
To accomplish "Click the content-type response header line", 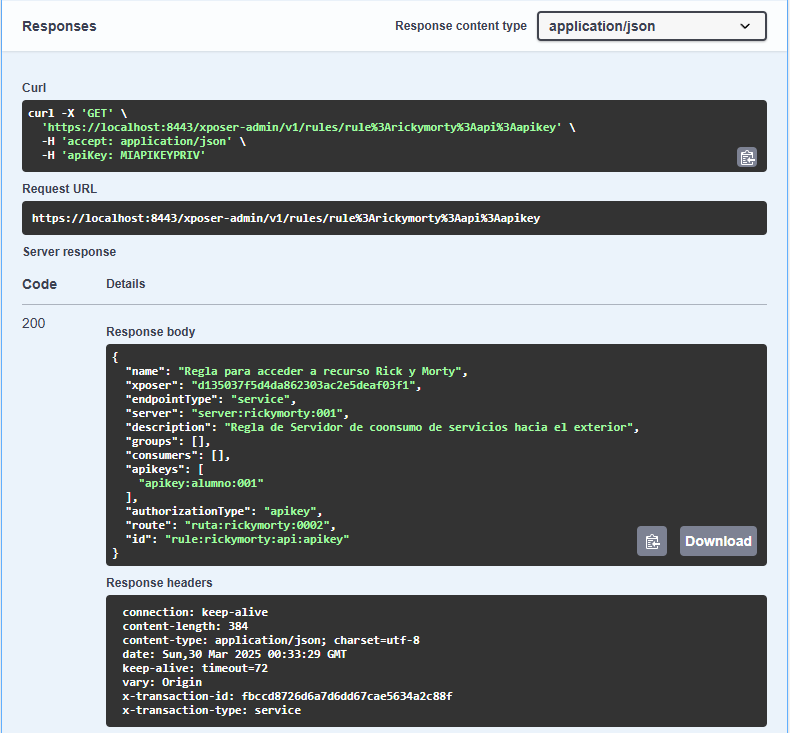I will click(x=271, y=640).
